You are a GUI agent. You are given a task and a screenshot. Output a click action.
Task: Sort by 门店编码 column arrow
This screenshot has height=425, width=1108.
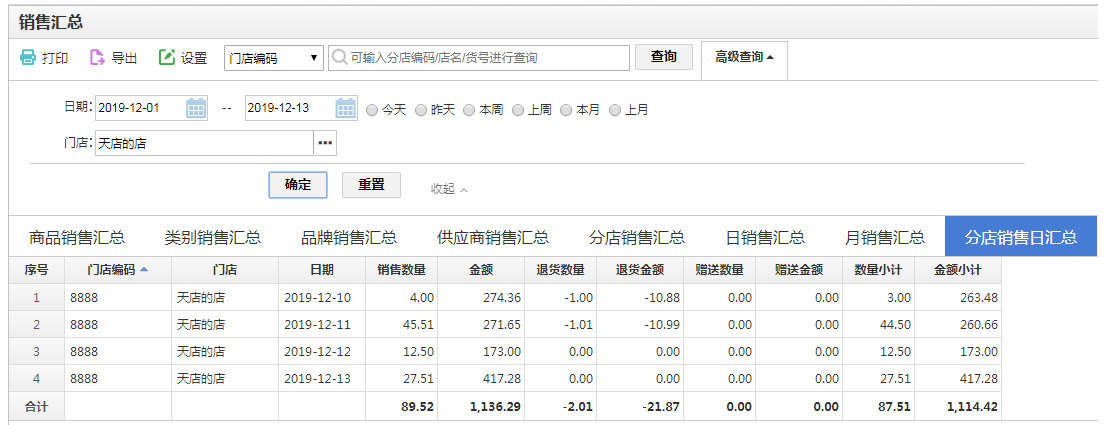(144, 269)
